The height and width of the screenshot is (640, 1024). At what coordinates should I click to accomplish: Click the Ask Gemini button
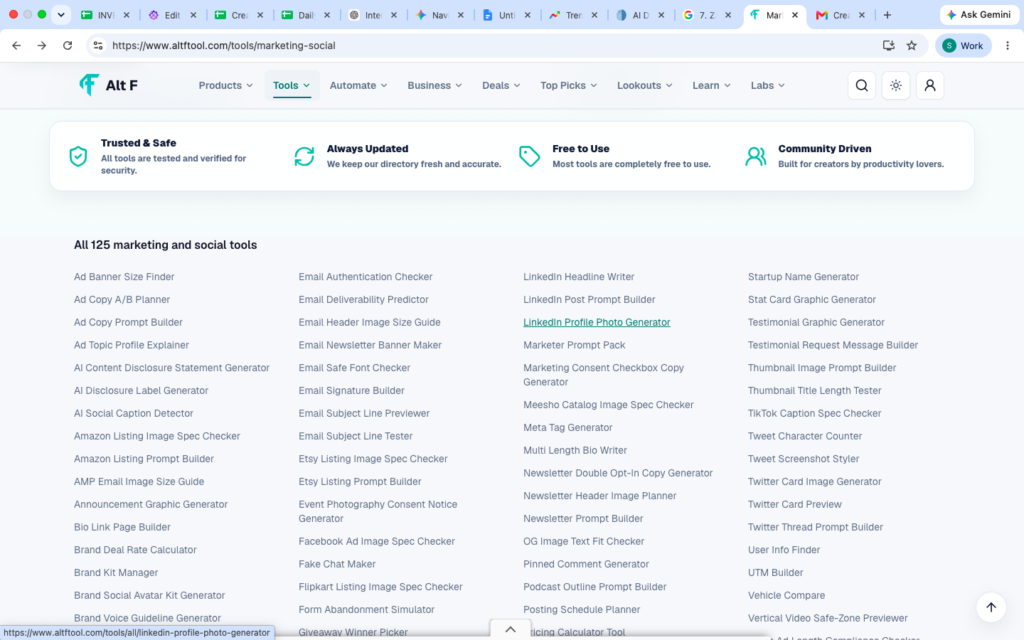978,15
